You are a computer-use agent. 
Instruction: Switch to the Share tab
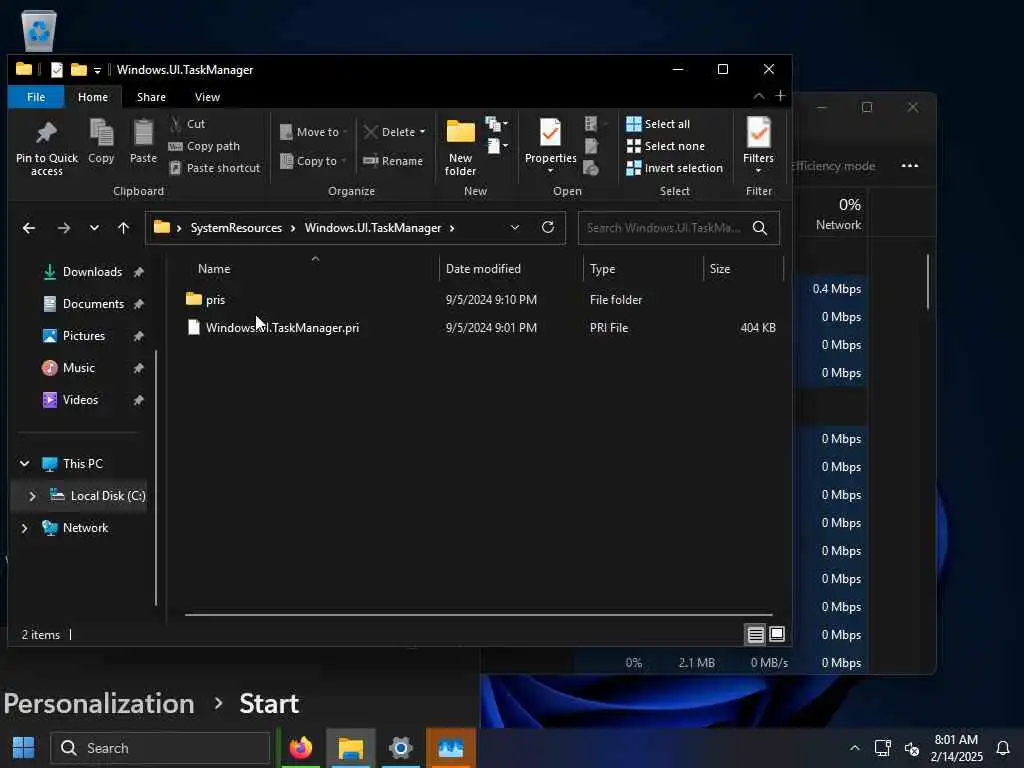pyautogui.click(x=151, y=97)
